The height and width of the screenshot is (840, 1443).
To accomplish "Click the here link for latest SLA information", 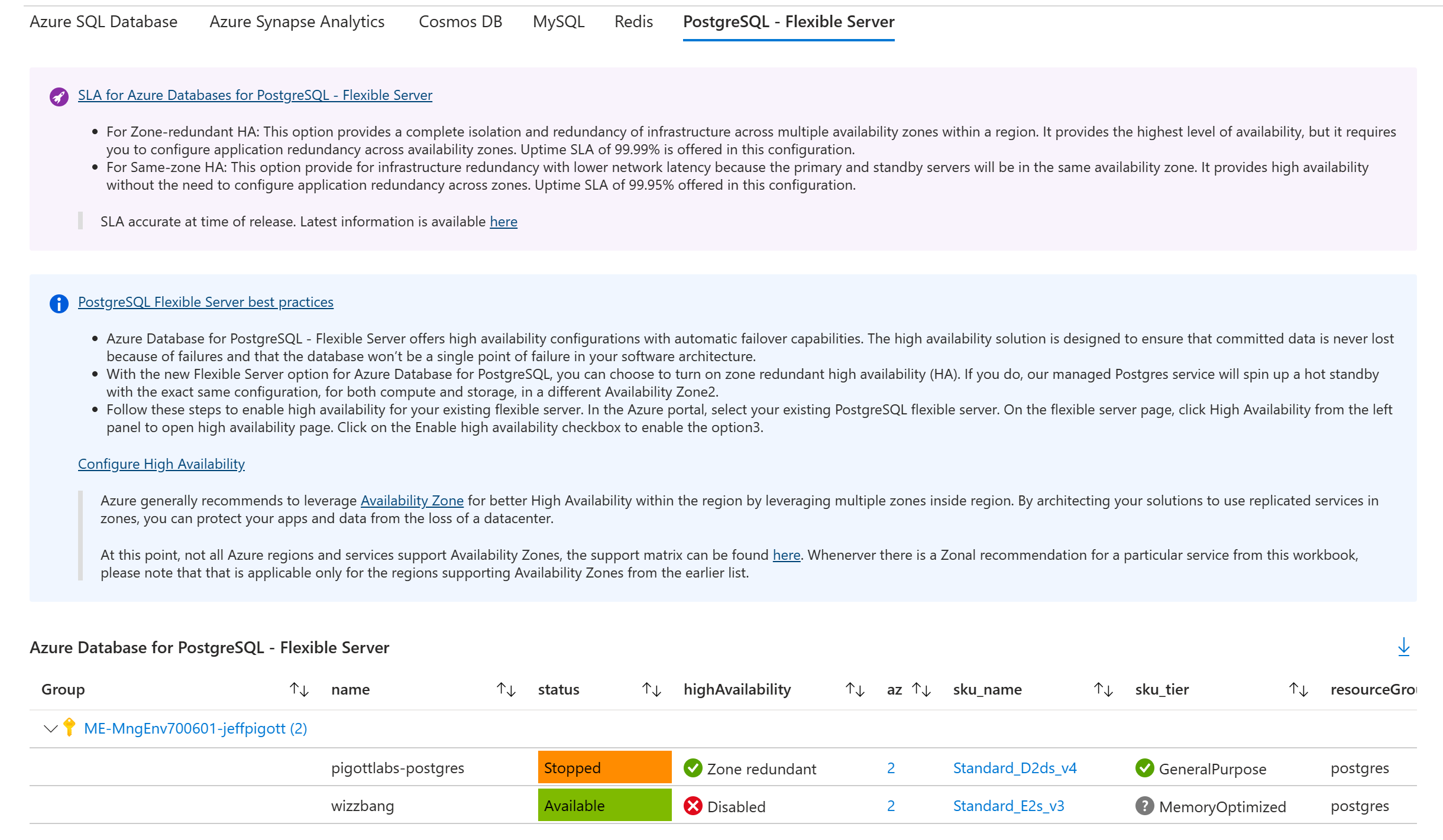I will coord(503,222).
